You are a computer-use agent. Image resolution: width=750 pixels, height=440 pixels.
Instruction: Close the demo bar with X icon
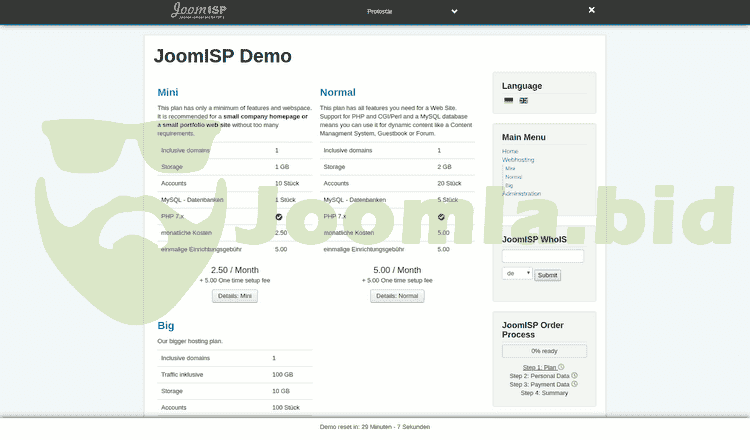pyautogui.click(x=591, y=10)
